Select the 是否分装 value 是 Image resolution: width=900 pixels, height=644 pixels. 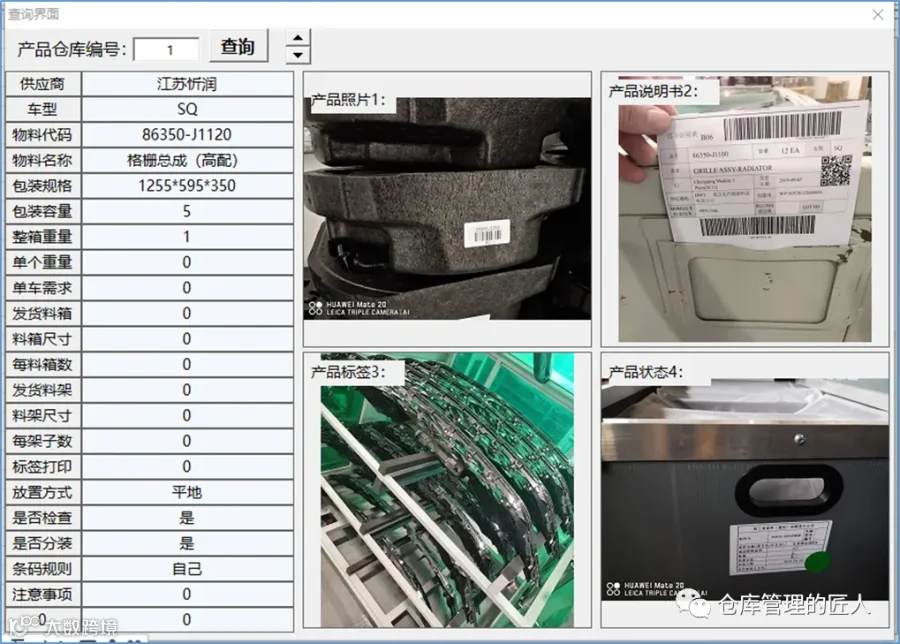pyautogui.click(x=187, y=544)
